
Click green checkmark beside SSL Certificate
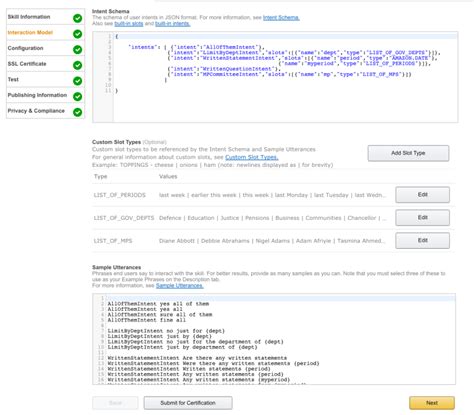(x=78, y=65)
